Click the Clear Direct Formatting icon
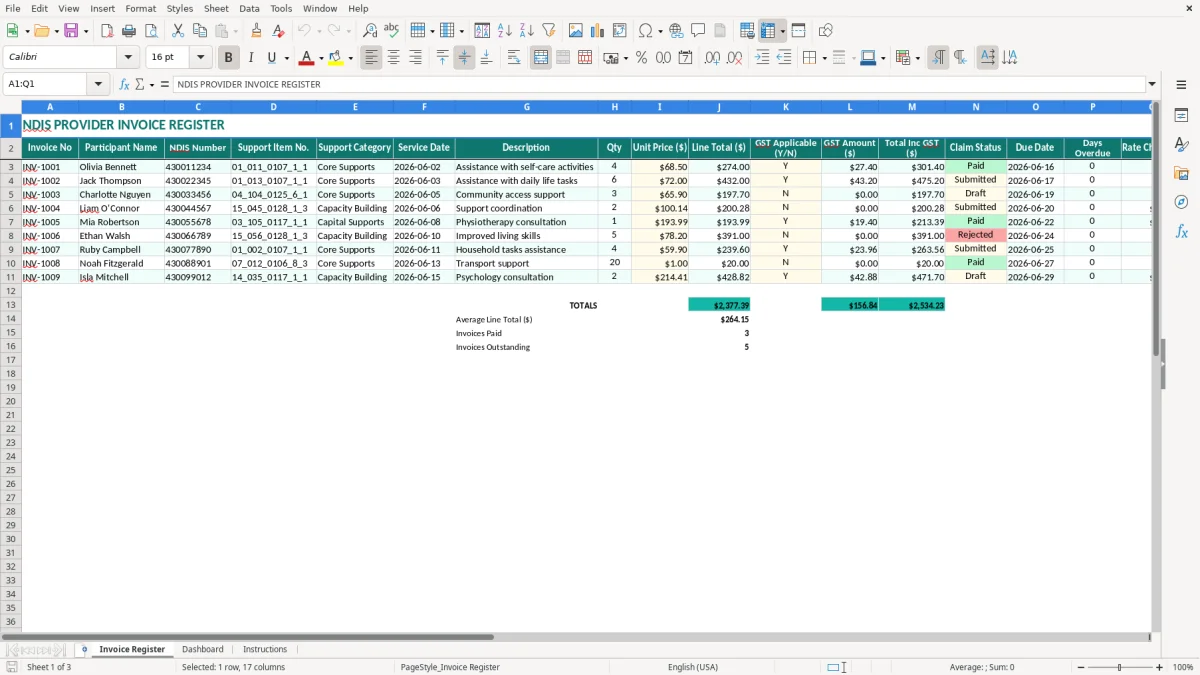1200x675 pixels. pyautogui.click(x=278, y=31)
